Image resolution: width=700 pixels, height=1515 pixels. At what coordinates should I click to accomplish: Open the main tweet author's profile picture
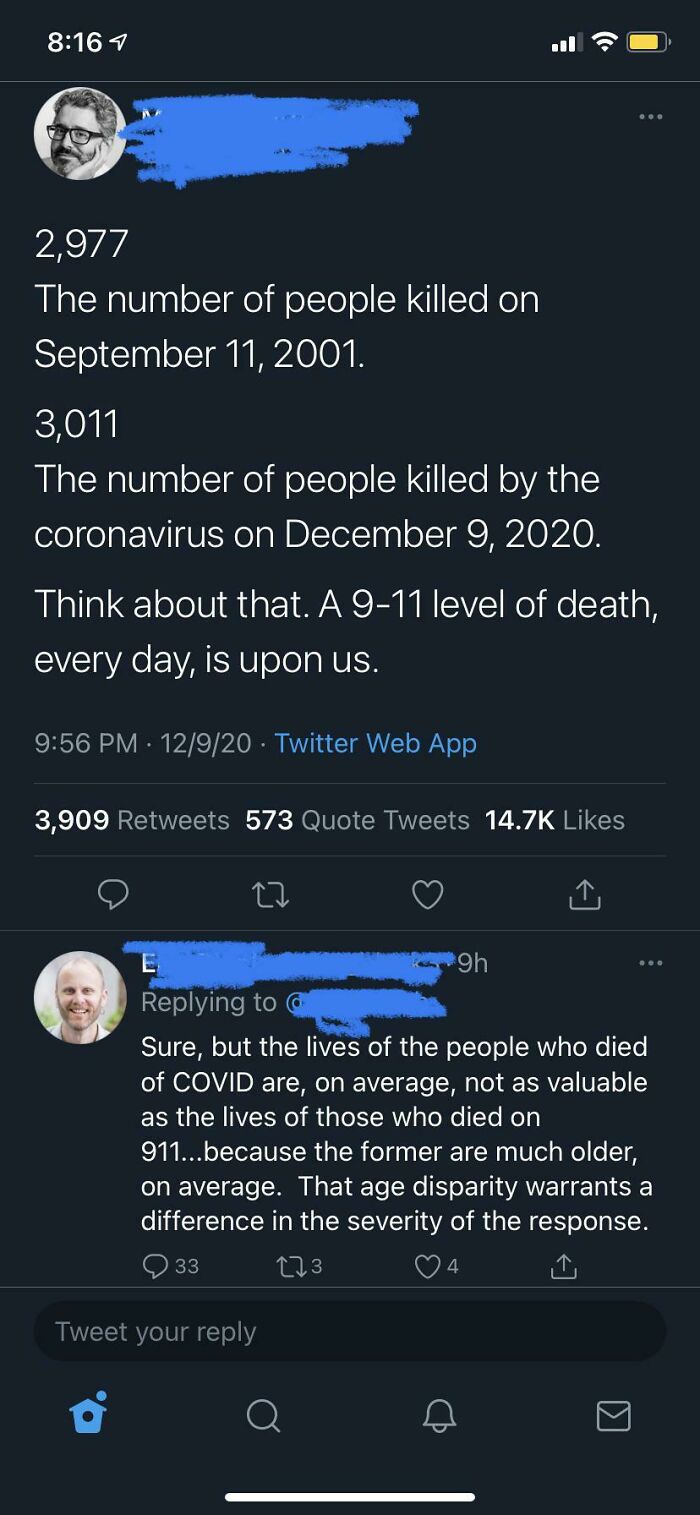(x=80, y=133)
